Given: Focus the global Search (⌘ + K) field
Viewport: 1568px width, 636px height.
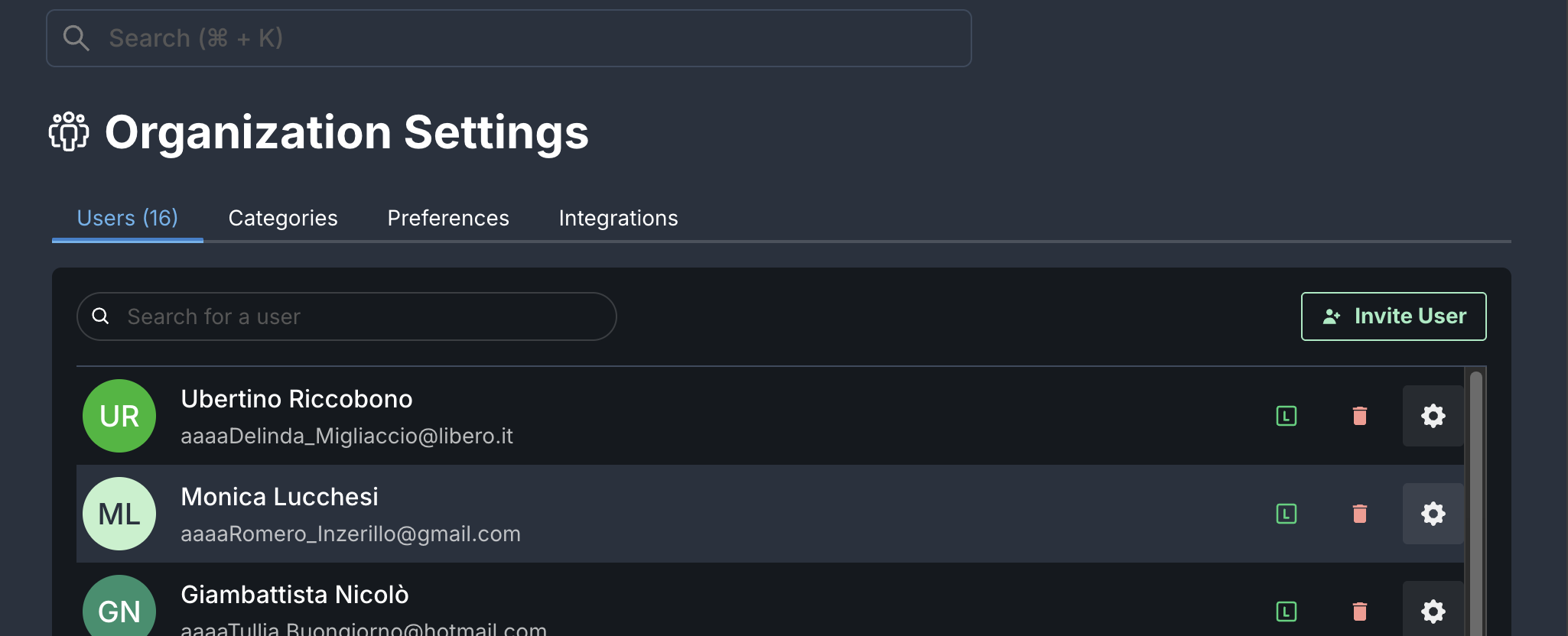Looking at the screenshot, I should 509,38.
